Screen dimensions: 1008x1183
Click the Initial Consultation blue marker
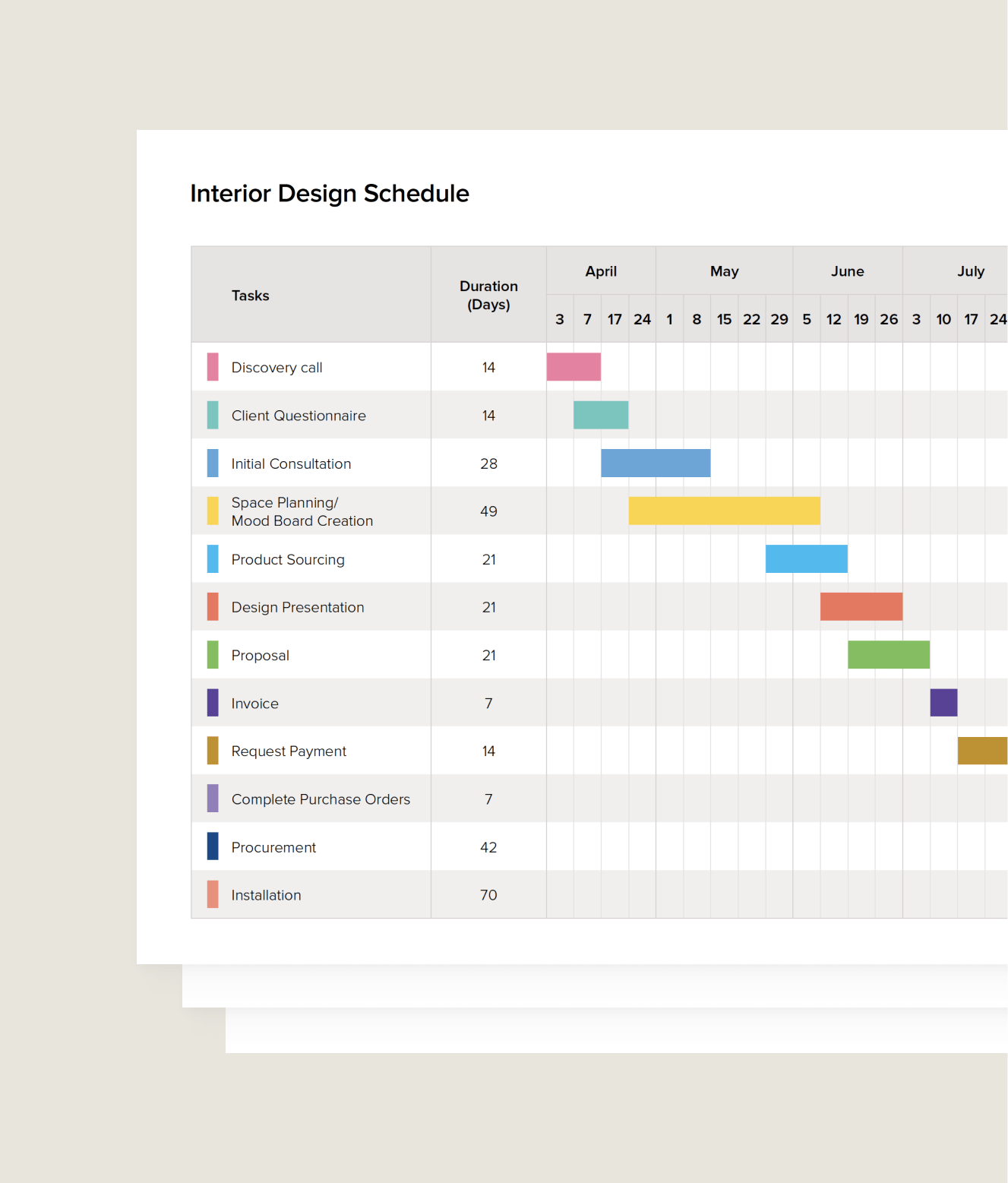coord(213,463)
